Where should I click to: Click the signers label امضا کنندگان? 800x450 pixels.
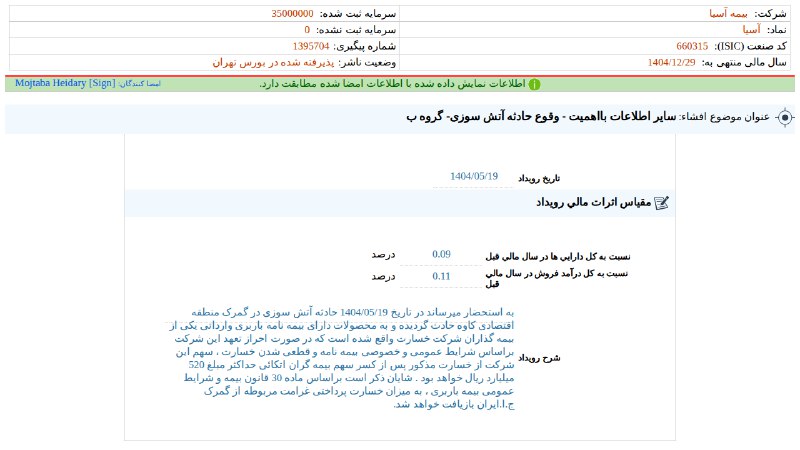(140, 84)
